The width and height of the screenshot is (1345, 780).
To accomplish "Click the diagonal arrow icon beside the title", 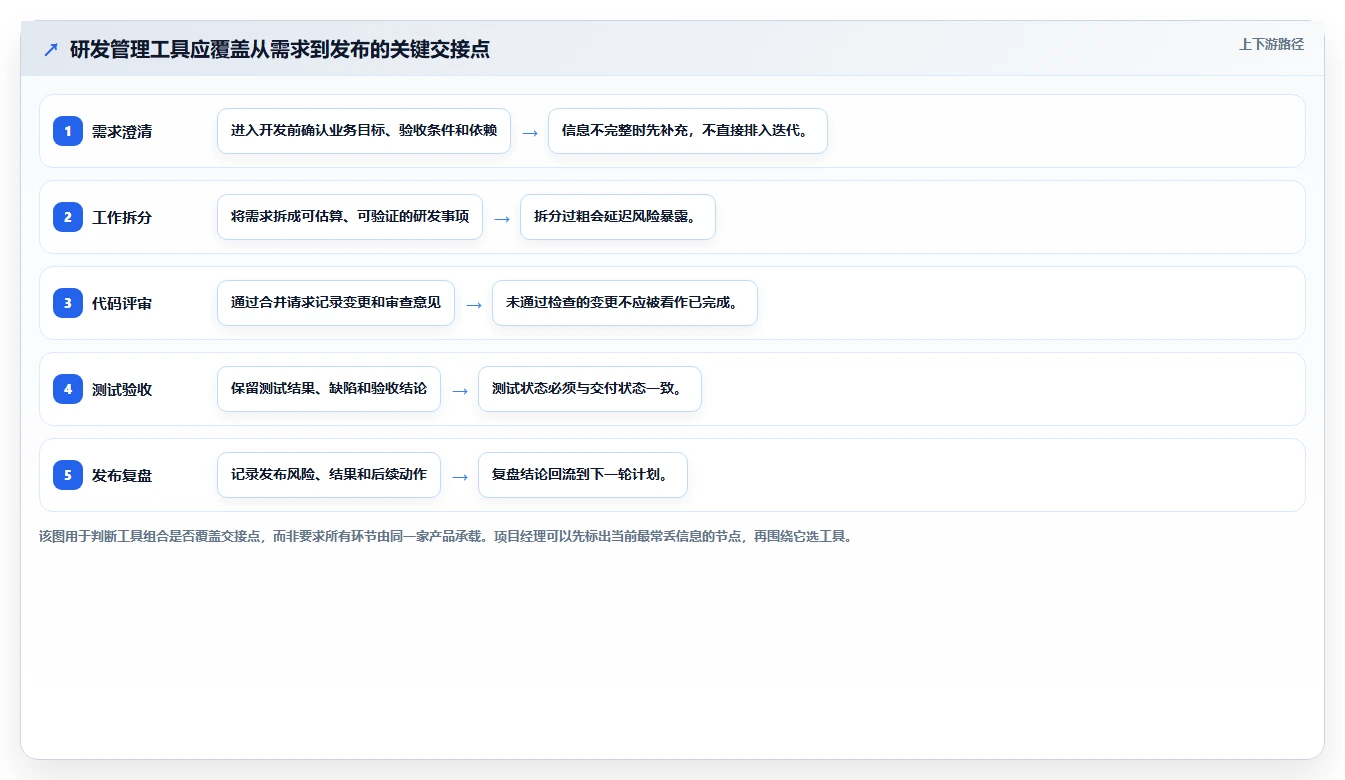I will 51,50.
